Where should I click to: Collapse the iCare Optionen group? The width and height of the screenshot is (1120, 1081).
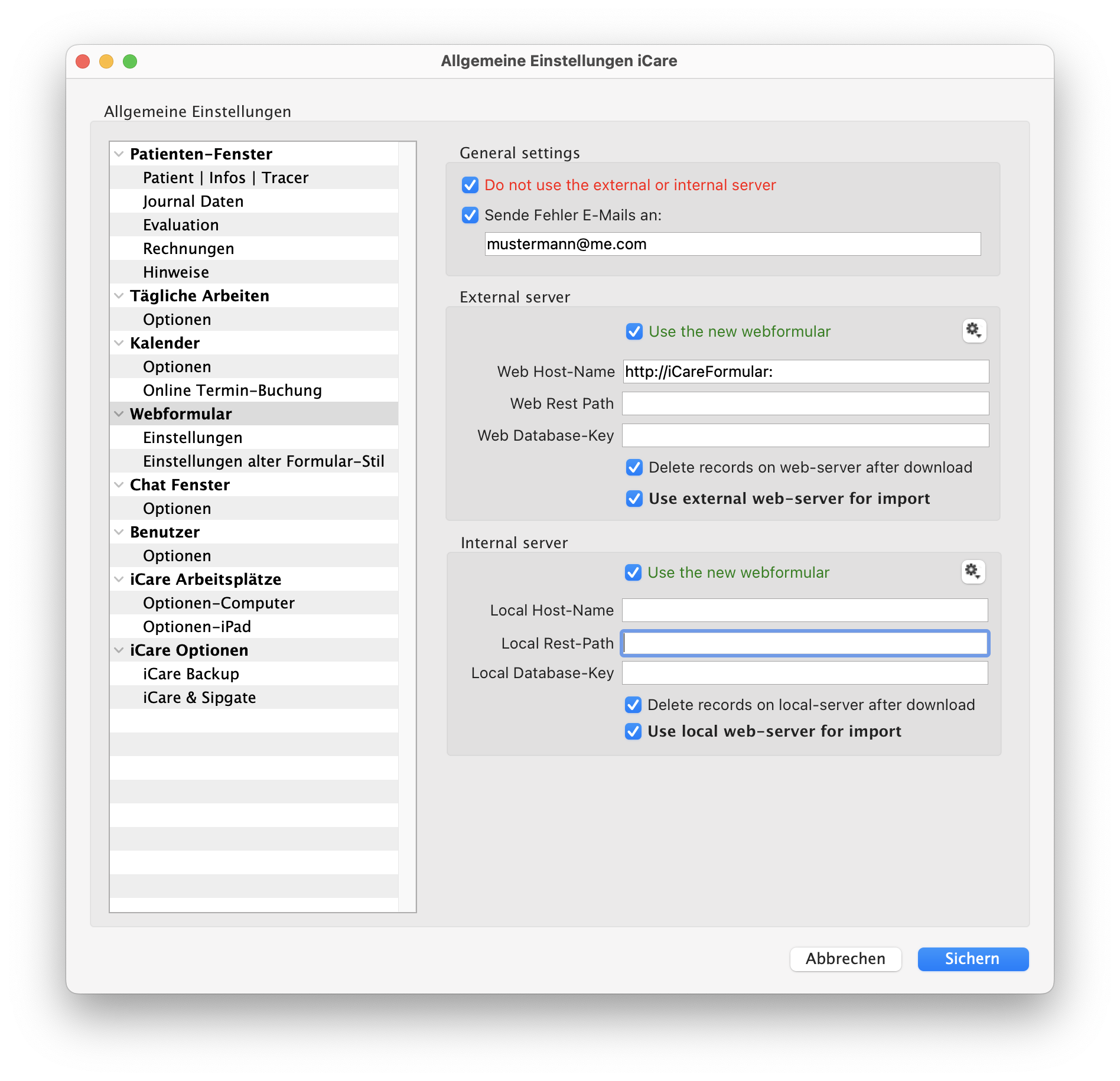(x=119, y=650)
